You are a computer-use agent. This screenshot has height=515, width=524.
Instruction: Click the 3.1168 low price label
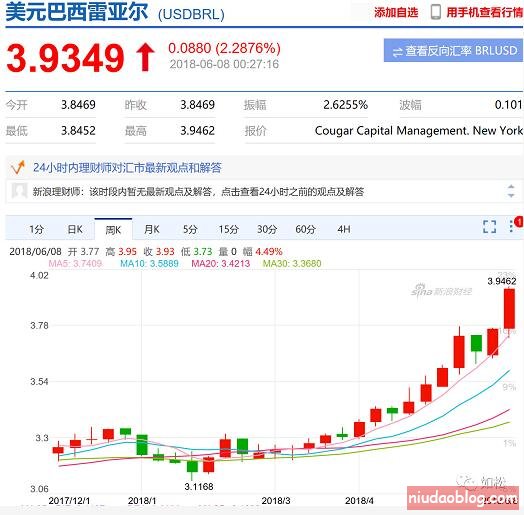[x=199, y=486]
